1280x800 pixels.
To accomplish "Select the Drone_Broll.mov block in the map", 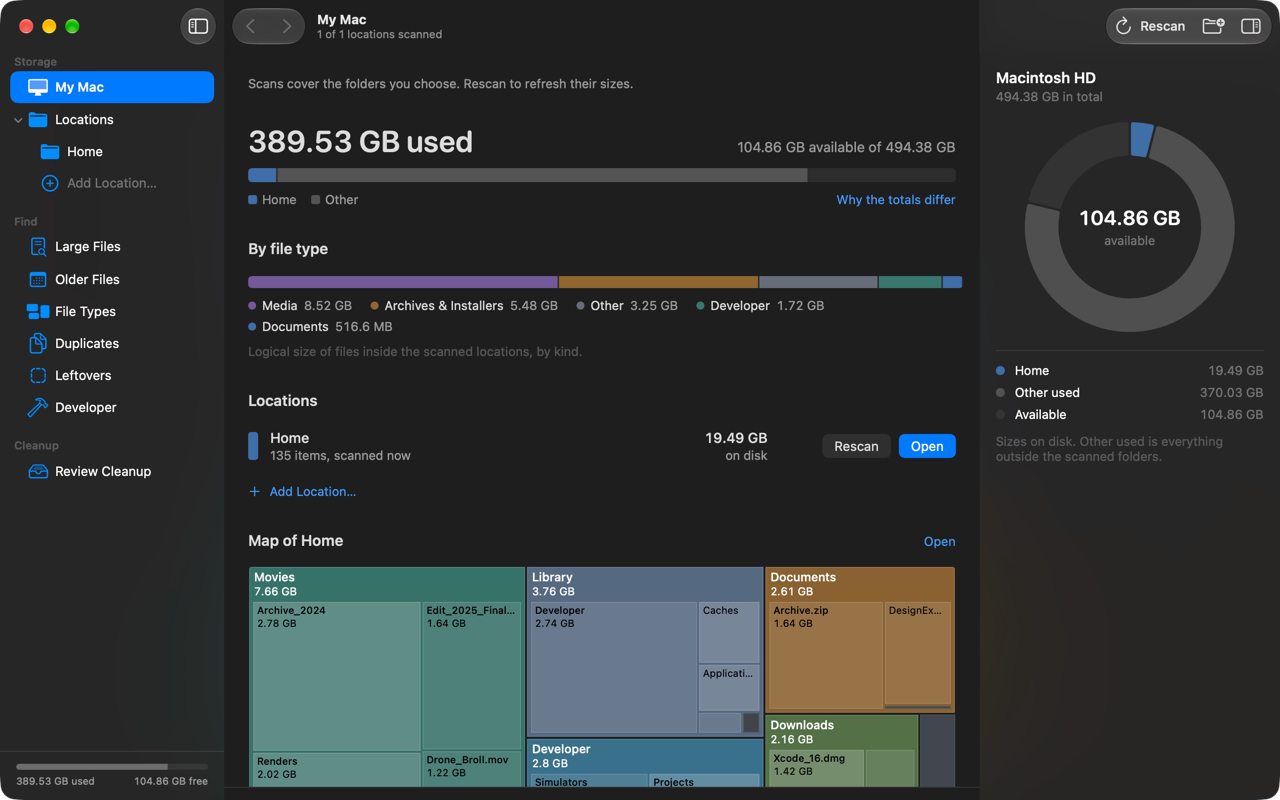I will click(x=472, y=769).
